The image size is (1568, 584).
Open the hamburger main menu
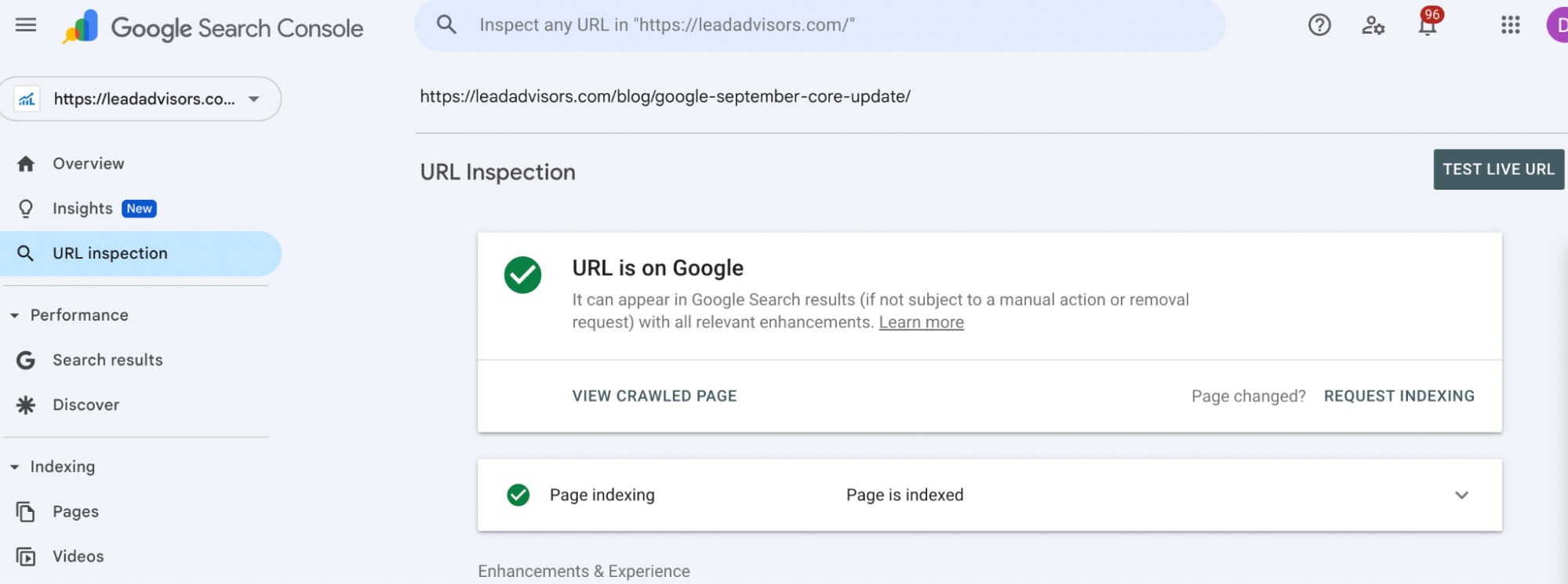[26, 25]
